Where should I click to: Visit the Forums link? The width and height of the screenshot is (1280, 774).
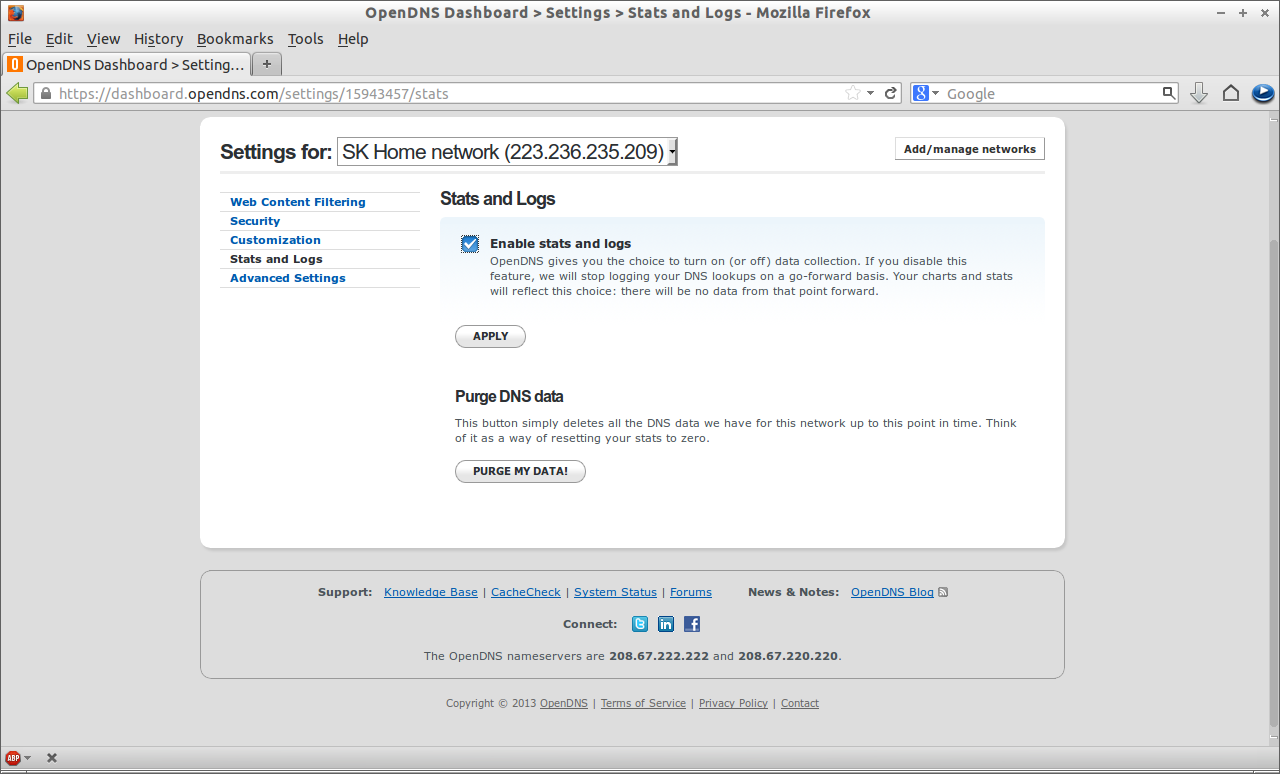(691, 592)
